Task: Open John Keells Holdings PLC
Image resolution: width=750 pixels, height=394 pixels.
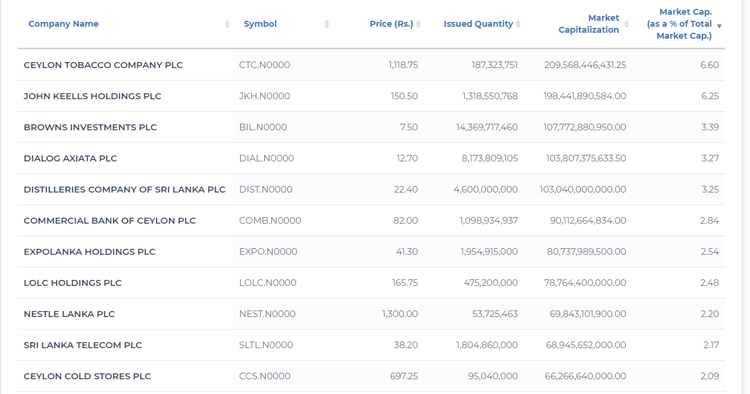Action: tap(92, 96)
